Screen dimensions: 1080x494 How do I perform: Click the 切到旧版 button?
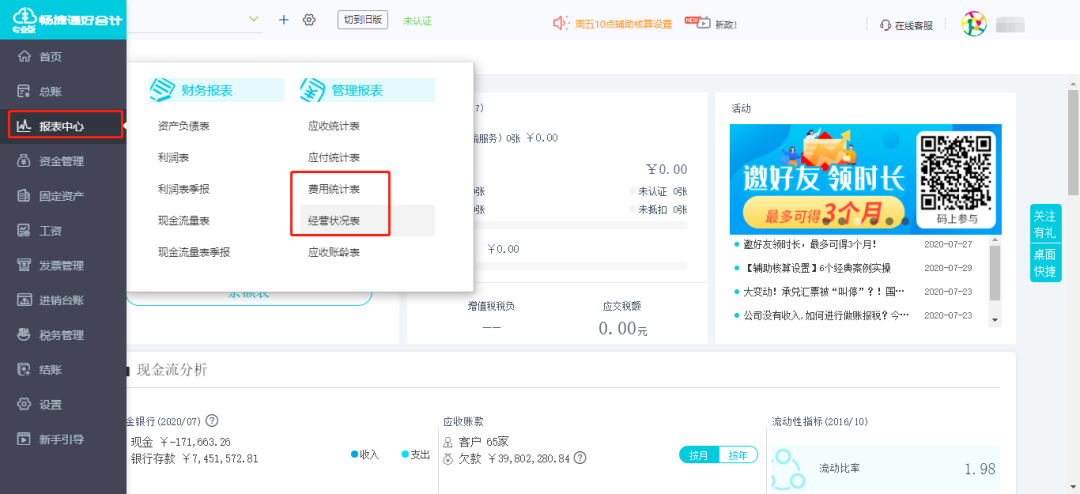coord(363,19)
